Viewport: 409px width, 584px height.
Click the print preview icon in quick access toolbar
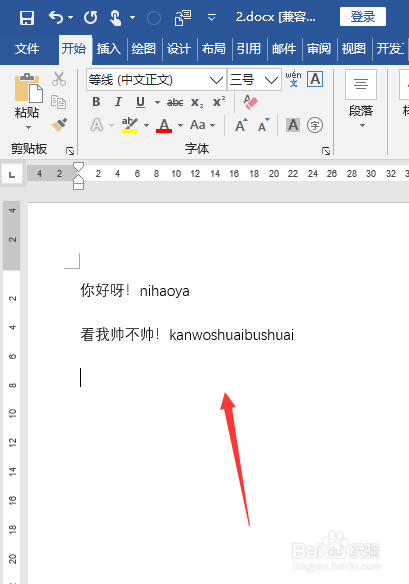click(183, 18)
